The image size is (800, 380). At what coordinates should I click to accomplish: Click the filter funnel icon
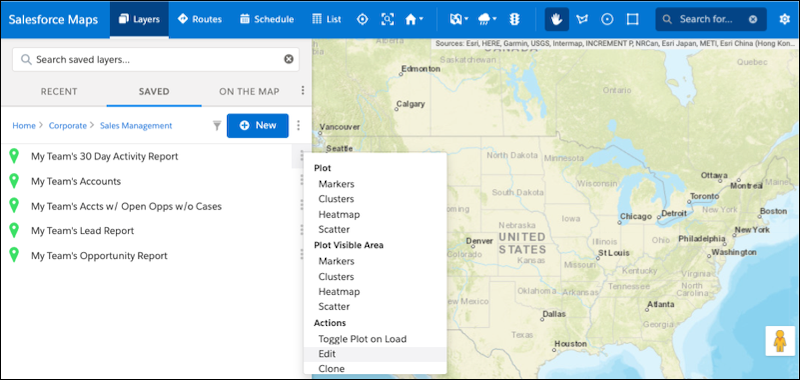[217, 125]
